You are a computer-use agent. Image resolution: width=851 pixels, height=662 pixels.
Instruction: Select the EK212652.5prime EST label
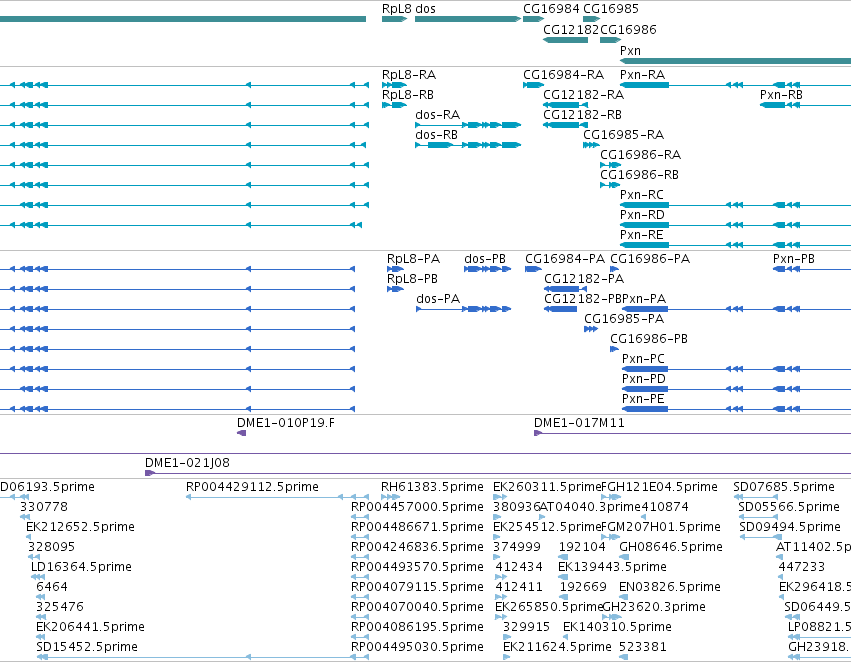pos(80,527)
